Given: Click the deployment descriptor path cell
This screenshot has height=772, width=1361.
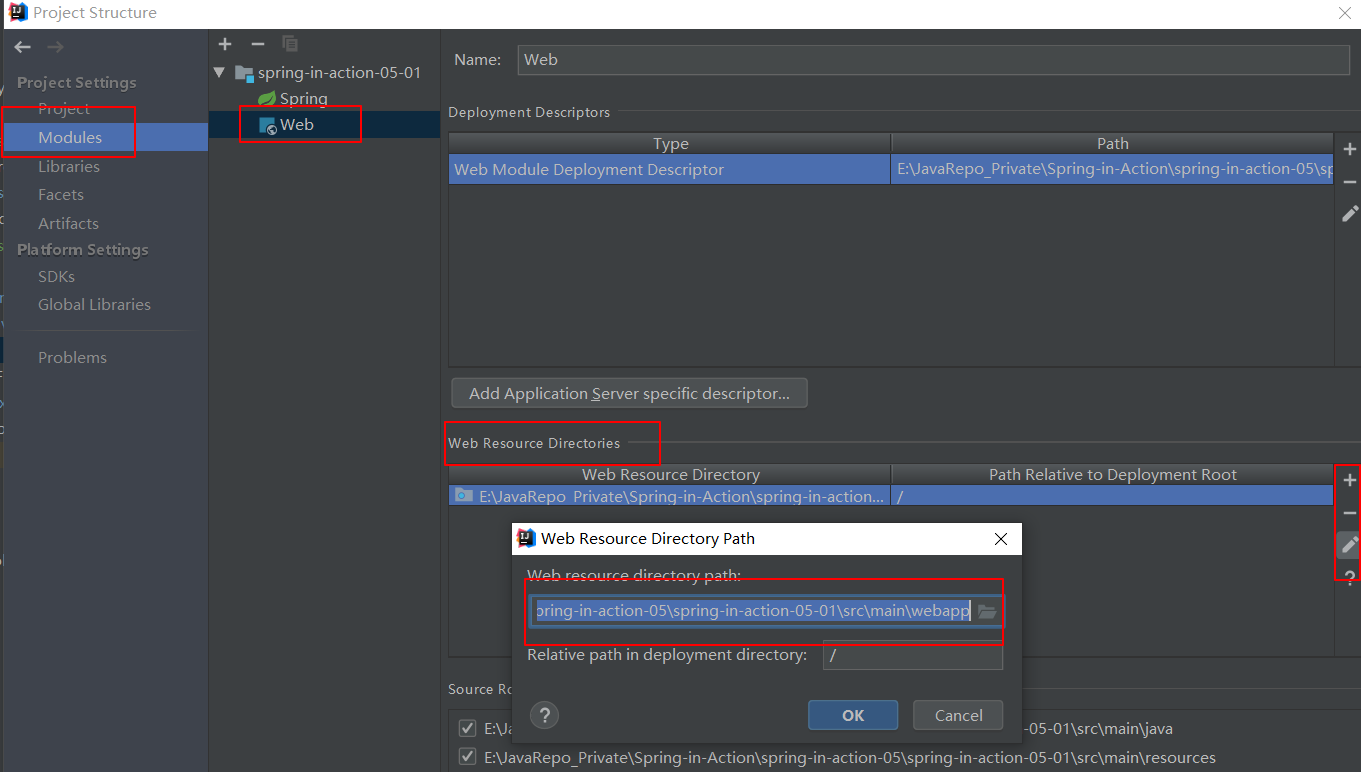Looking at the screenshot, I should click(1113, 169).
